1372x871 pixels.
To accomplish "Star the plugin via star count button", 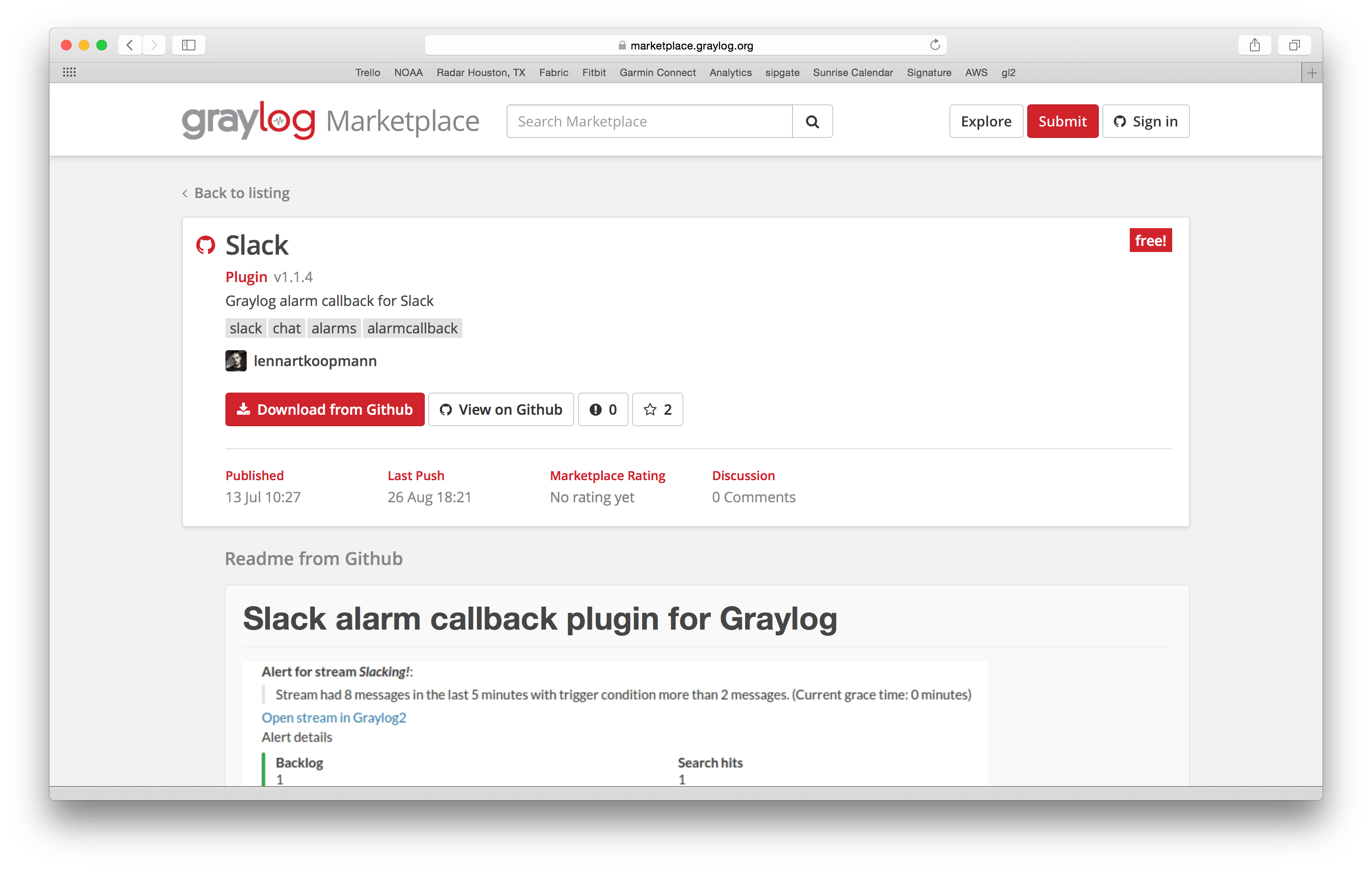I will pyautogui.click(x=657, y=409).
